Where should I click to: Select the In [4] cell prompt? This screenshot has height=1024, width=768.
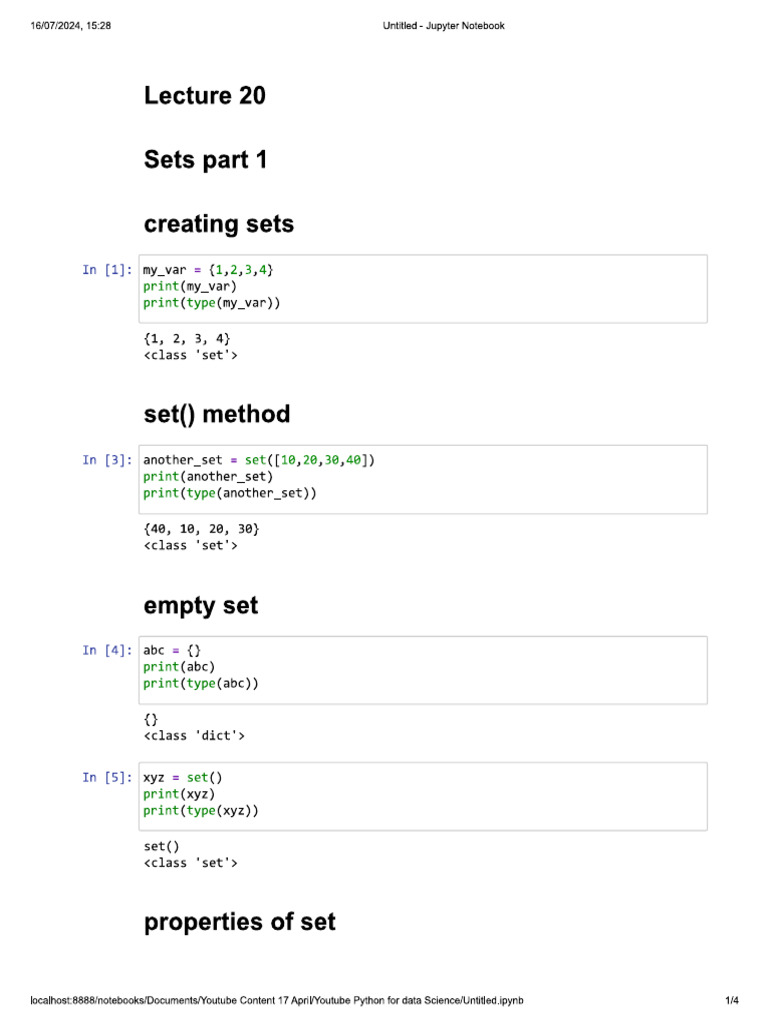[107, 650]
